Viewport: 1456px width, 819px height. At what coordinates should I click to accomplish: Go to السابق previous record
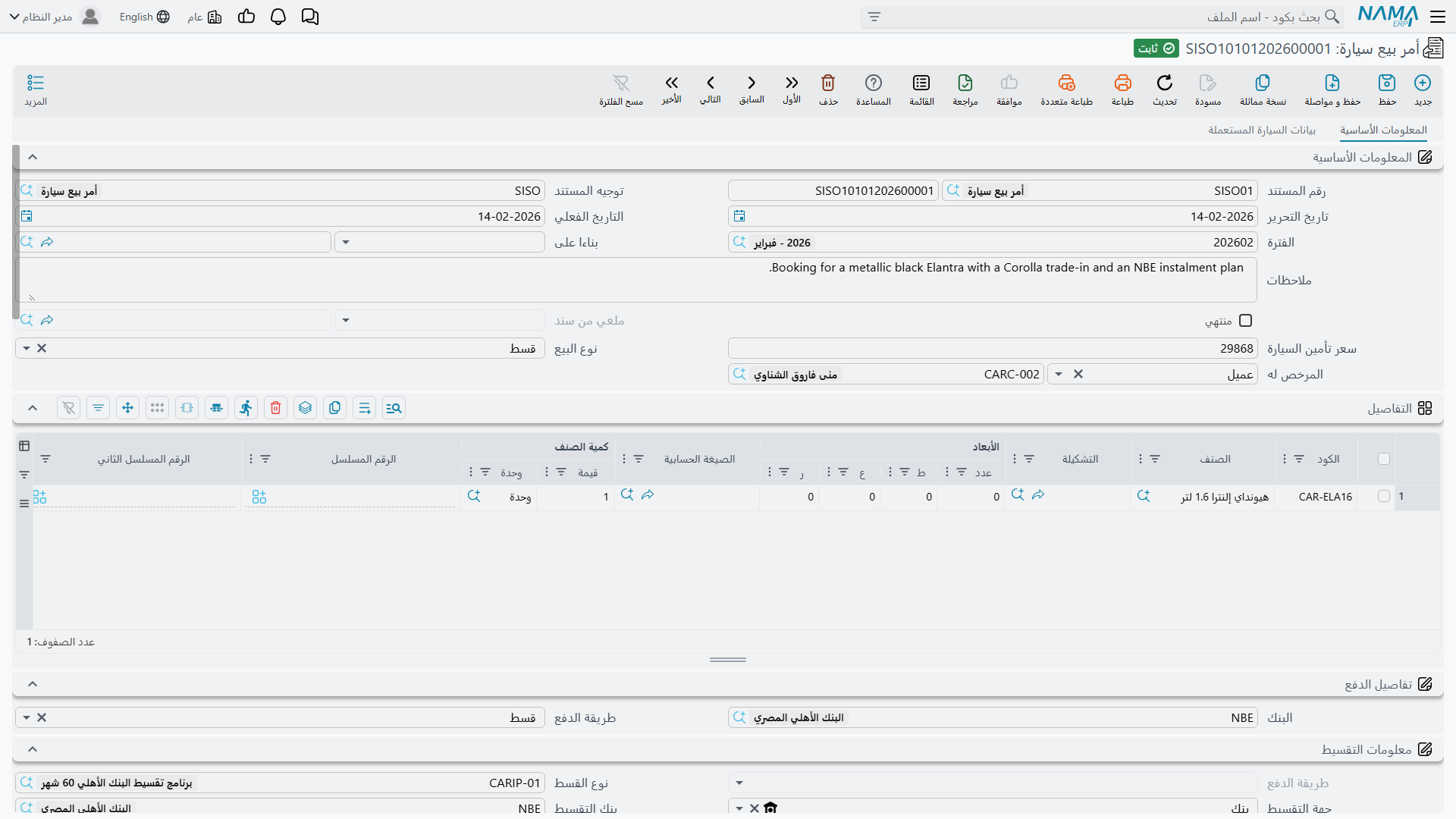tap(752, 89)
